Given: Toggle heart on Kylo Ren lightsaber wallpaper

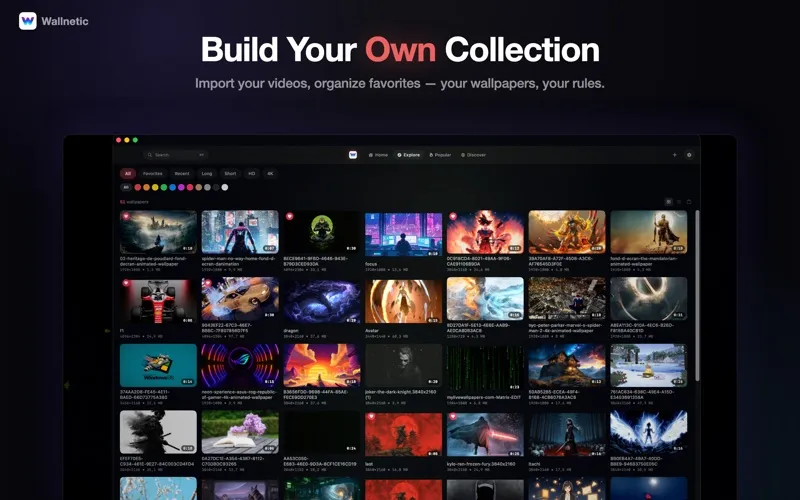Looking at the screenshot, I should (x=453, y=416).
